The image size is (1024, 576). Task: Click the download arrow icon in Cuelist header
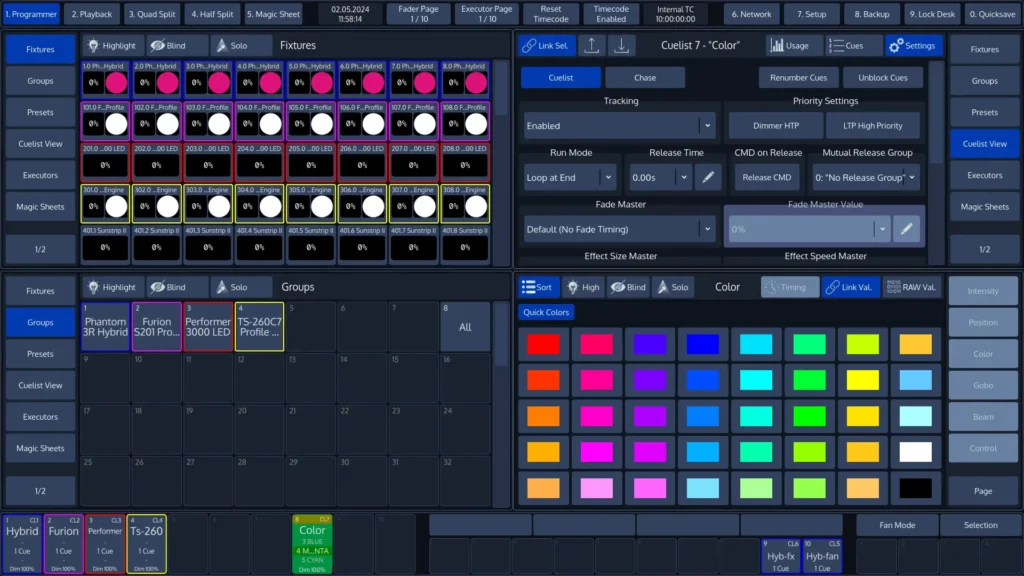pos(621,45)
